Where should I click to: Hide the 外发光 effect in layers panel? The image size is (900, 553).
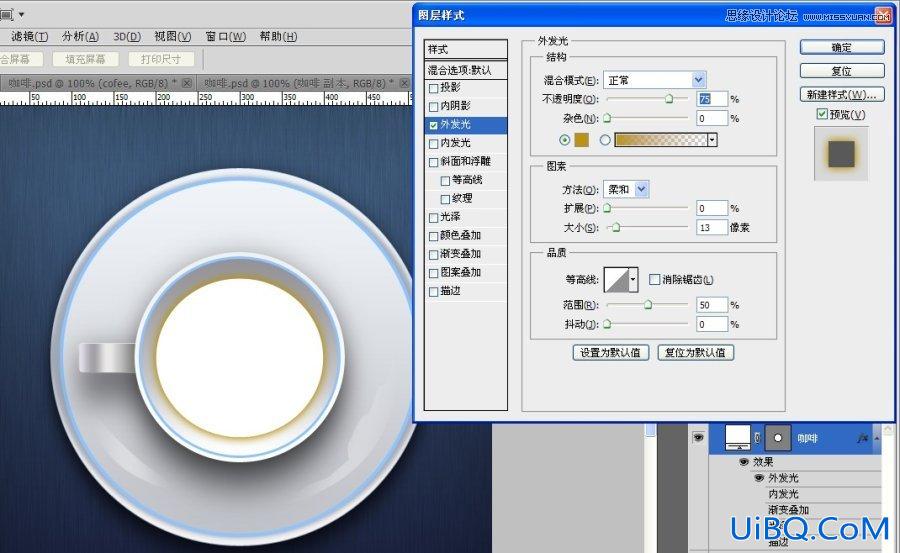click(x=759, y=478)
